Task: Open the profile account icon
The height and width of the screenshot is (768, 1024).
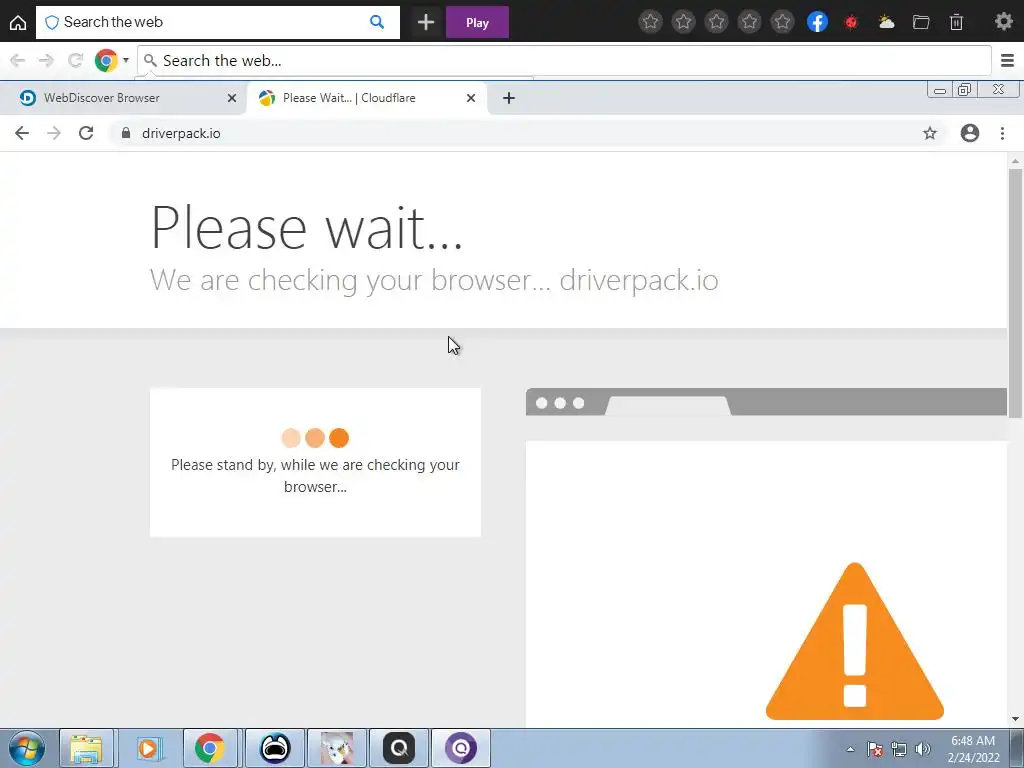Action: pyautogui.click(x=970, y=133)
